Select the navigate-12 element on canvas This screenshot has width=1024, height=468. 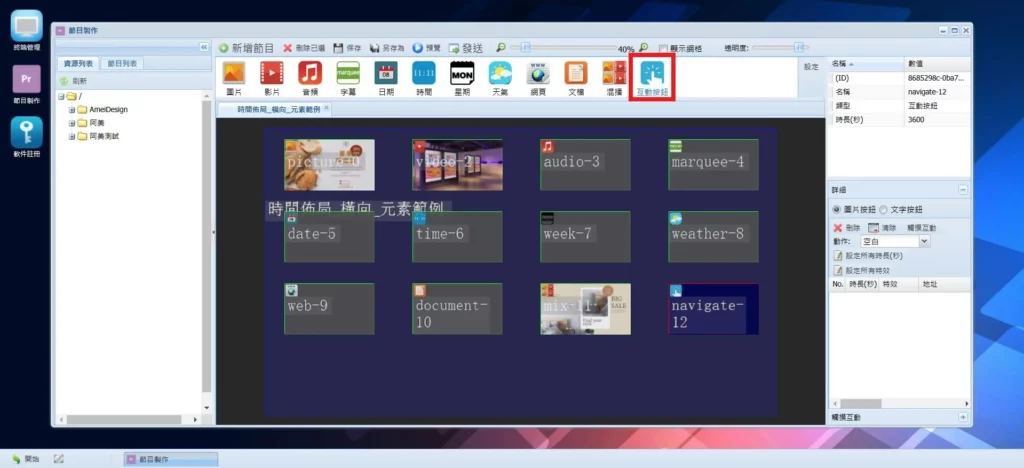click(x=712, y=309)
